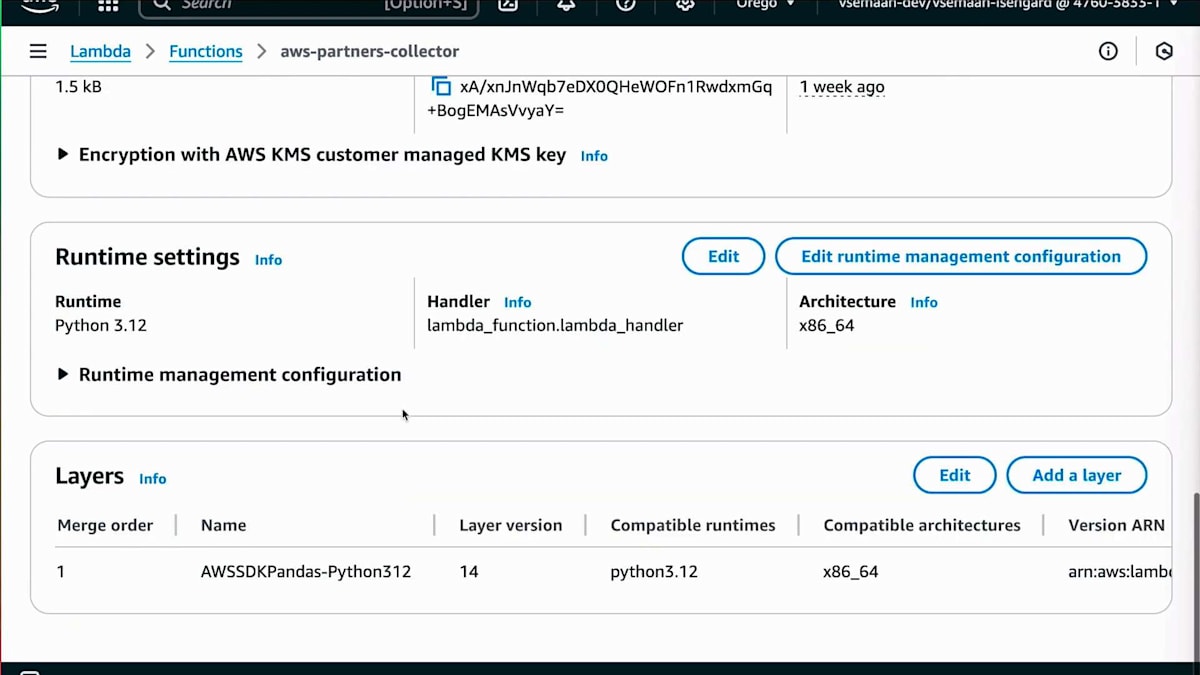Click the 1.5 kB package size value
Viewport: 1200px width, 675px height.
tap(78, 87)
